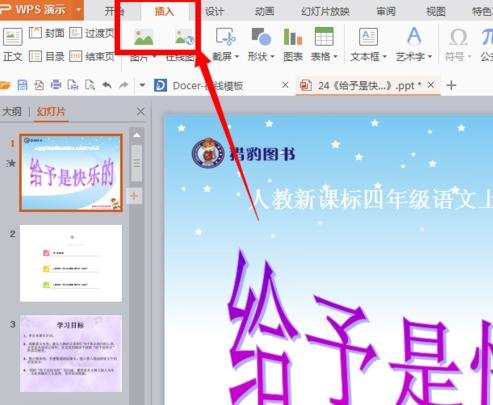Click the 形状 shapes icon
The height and width of the screenshot is (405, 493).
(261, 37)
